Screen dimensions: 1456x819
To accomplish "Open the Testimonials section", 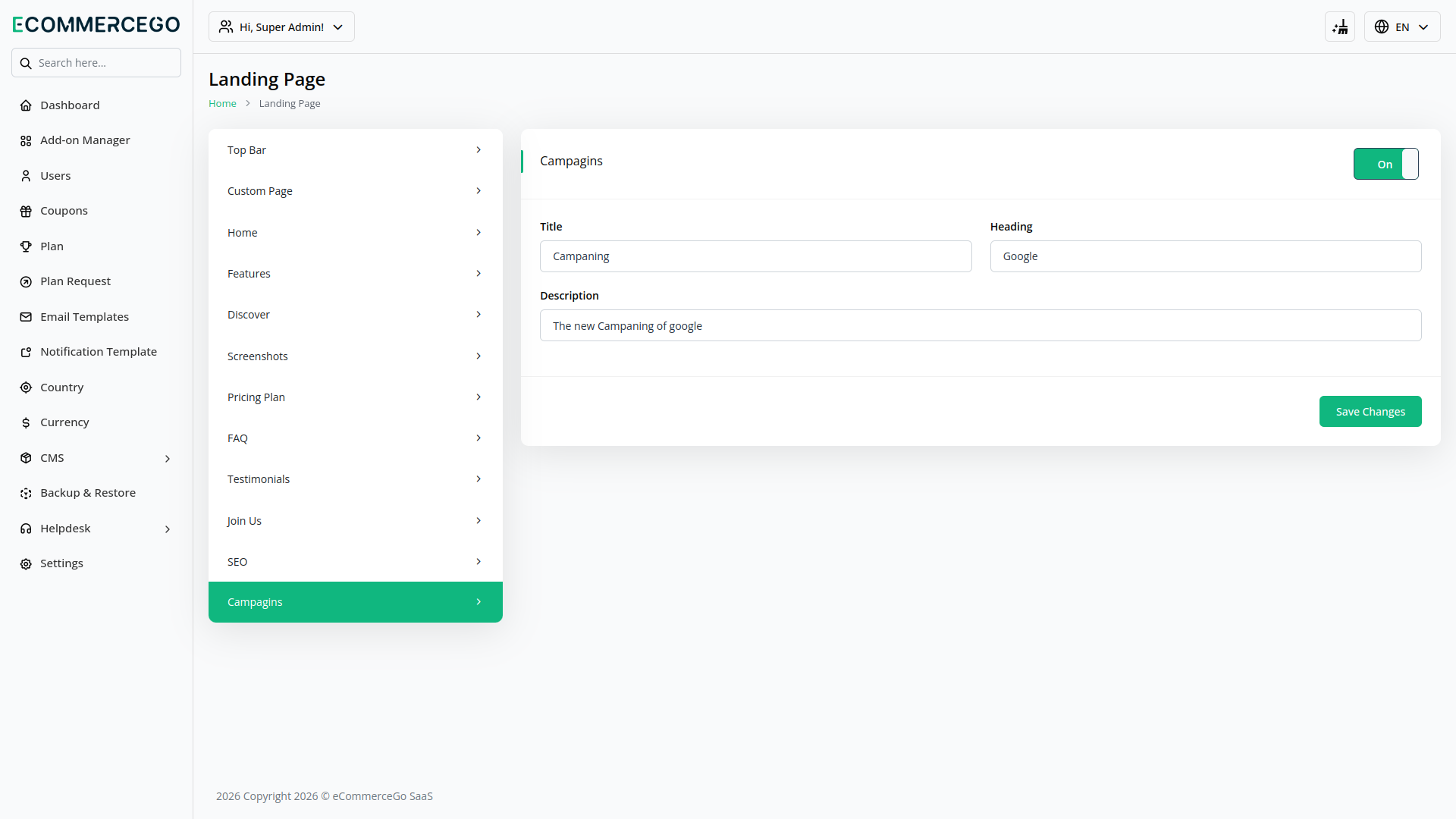I will [356, 479].
